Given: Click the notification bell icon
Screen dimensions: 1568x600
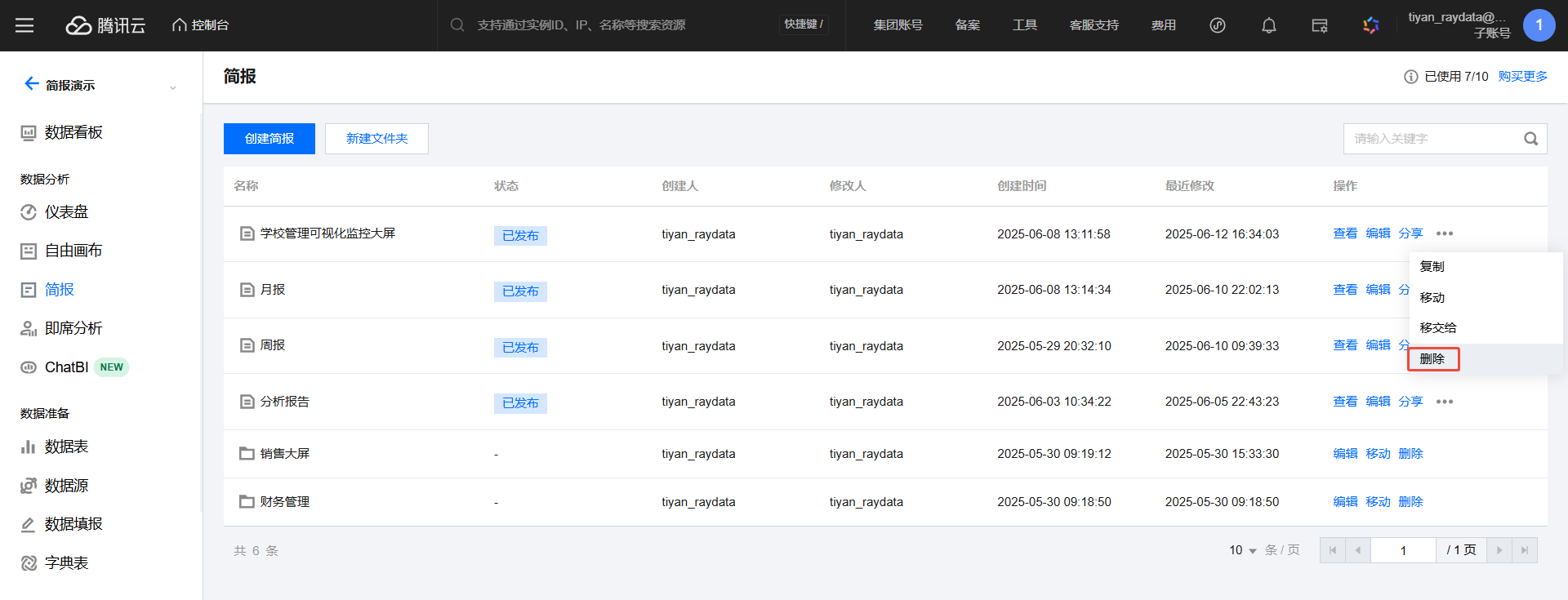Looking at the screenshot, I should pos(1268,25).
